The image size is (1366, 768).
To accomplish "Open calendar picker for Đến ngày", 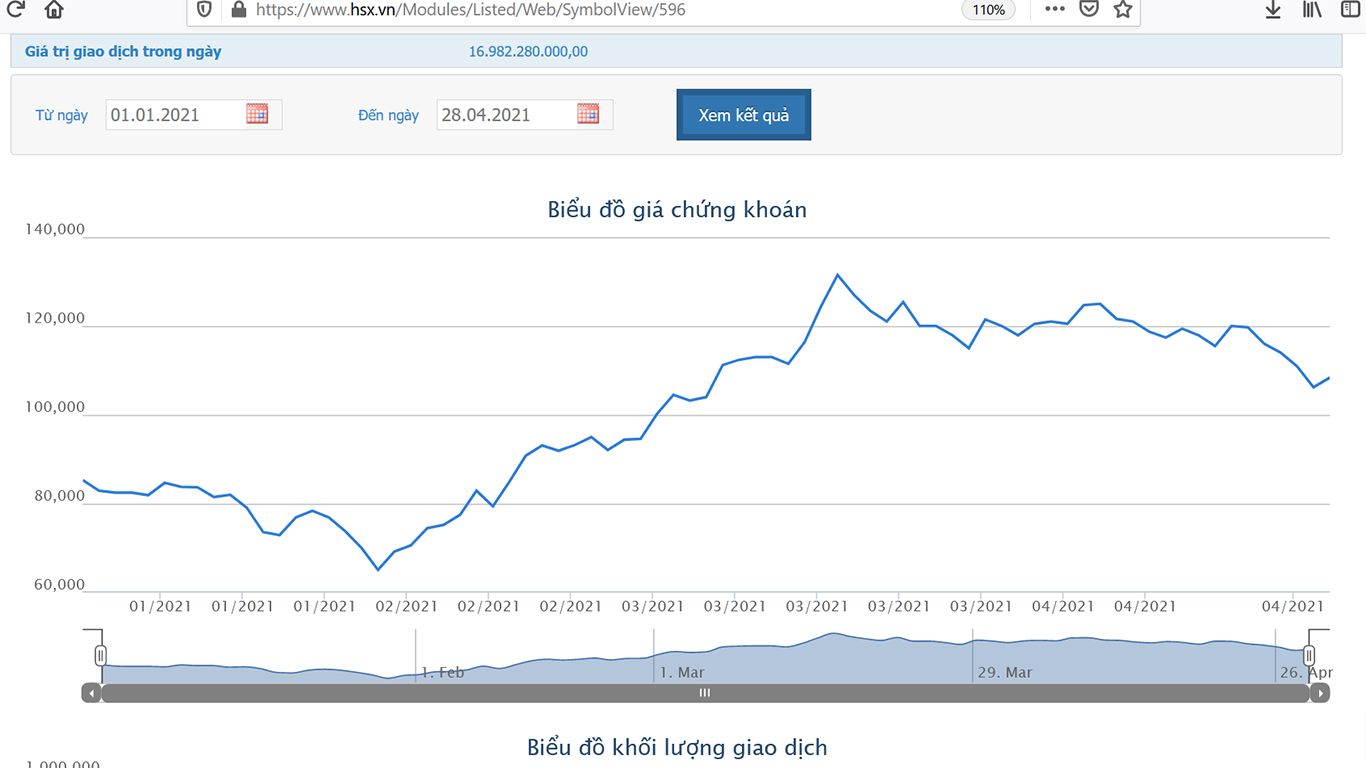I will 588,114.
